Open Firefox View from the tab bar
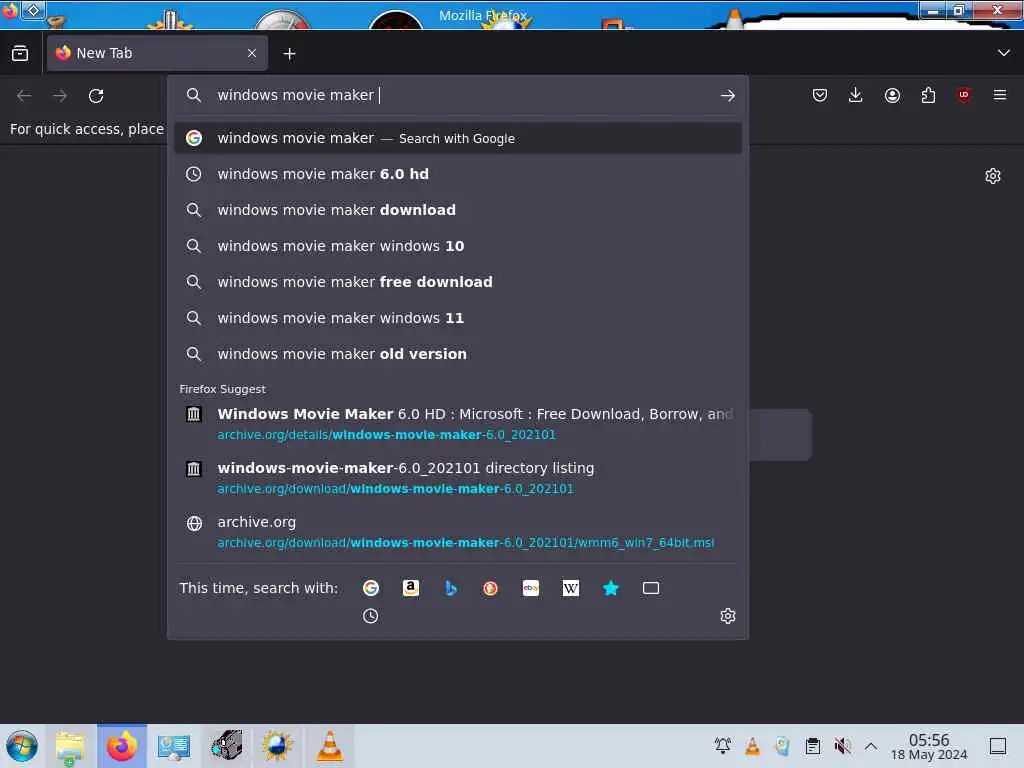The width and height of the screenshot is (1024, 768). click(x=20, y=54)
